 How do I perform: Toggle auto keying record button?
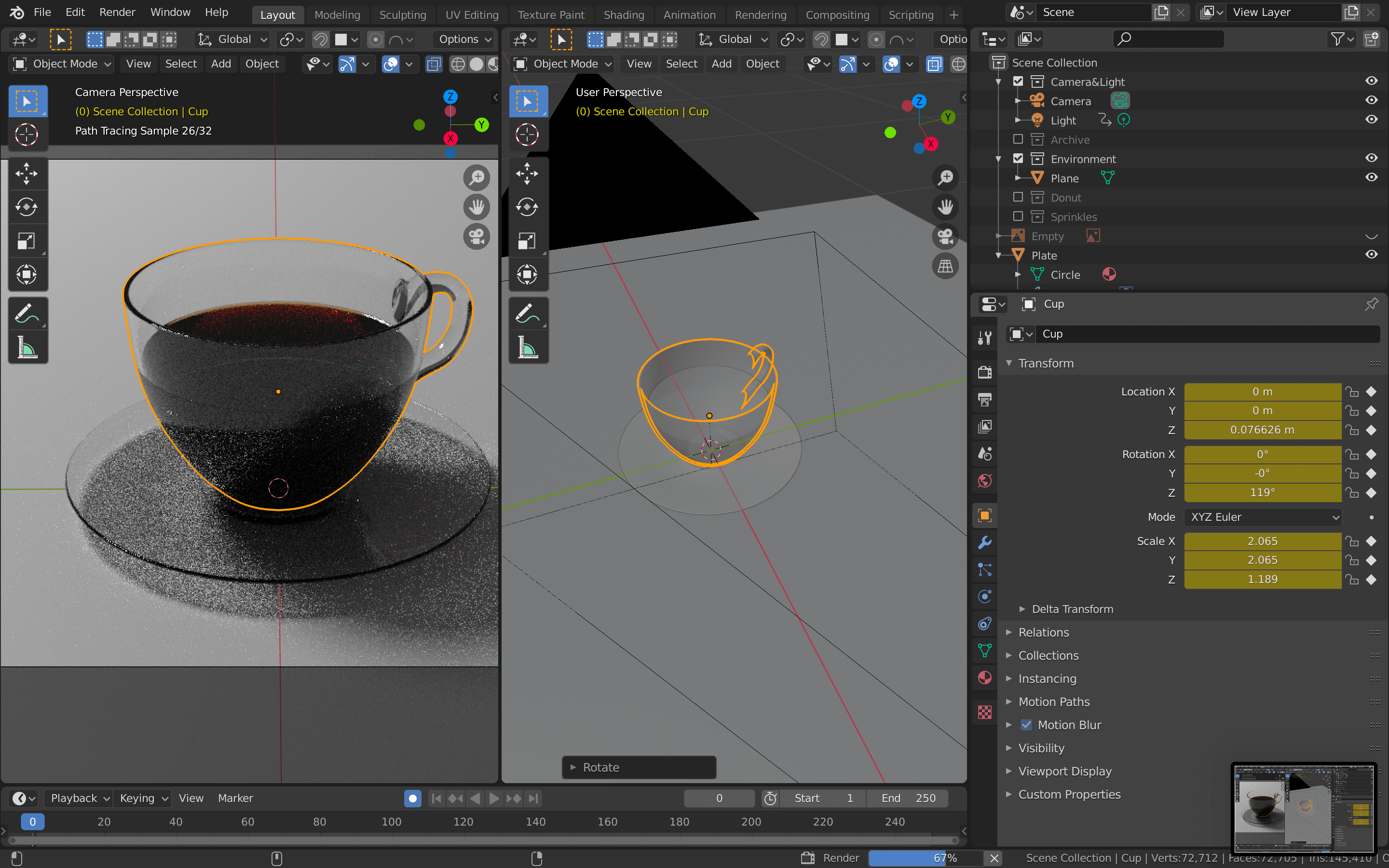coord(412,799)
